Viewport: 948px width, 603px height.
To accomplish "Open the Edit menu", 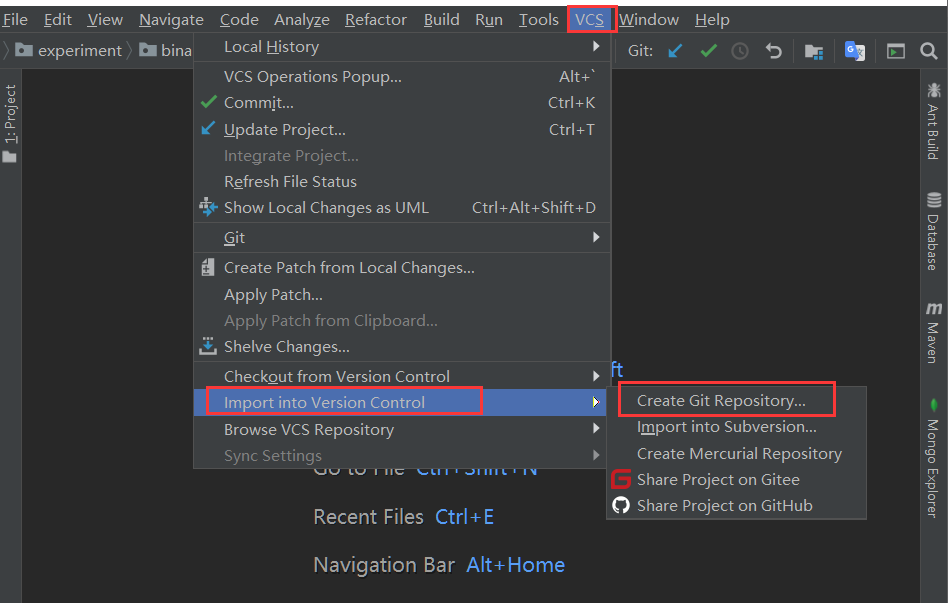I will click(57, 20).
